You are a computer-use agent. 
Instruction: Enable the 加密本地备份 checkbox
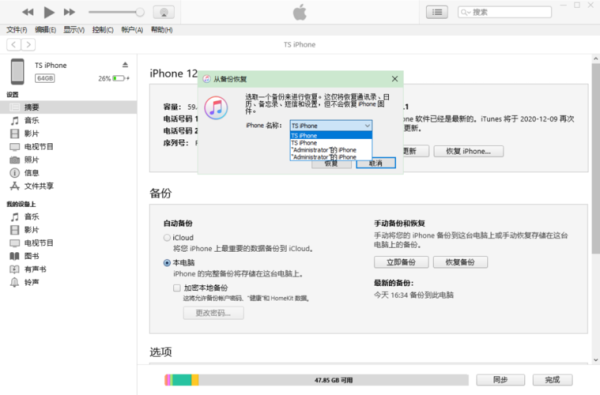click(x=177, y=288)
